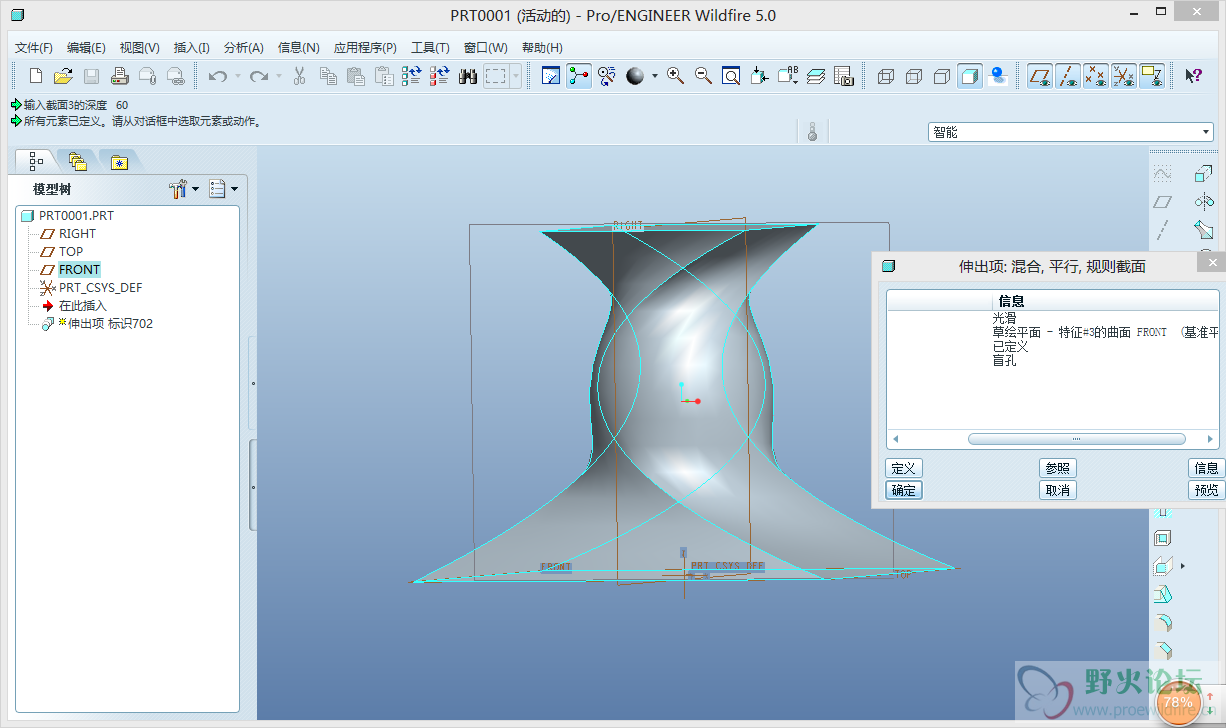1226x728 pixels.
Task: Open the 帮助(H) menu
Action: coord(542,47)
